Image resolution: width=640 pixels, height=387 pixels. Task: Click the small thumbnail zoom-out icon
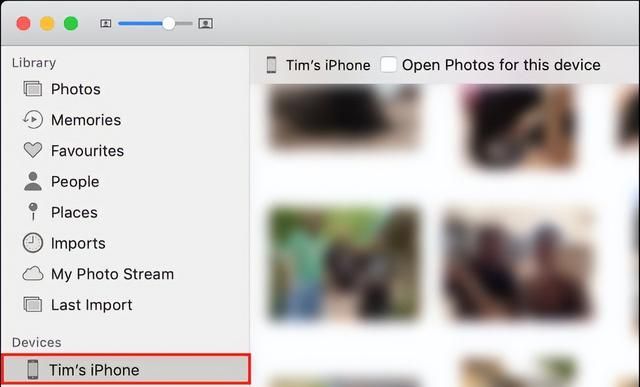106,24
